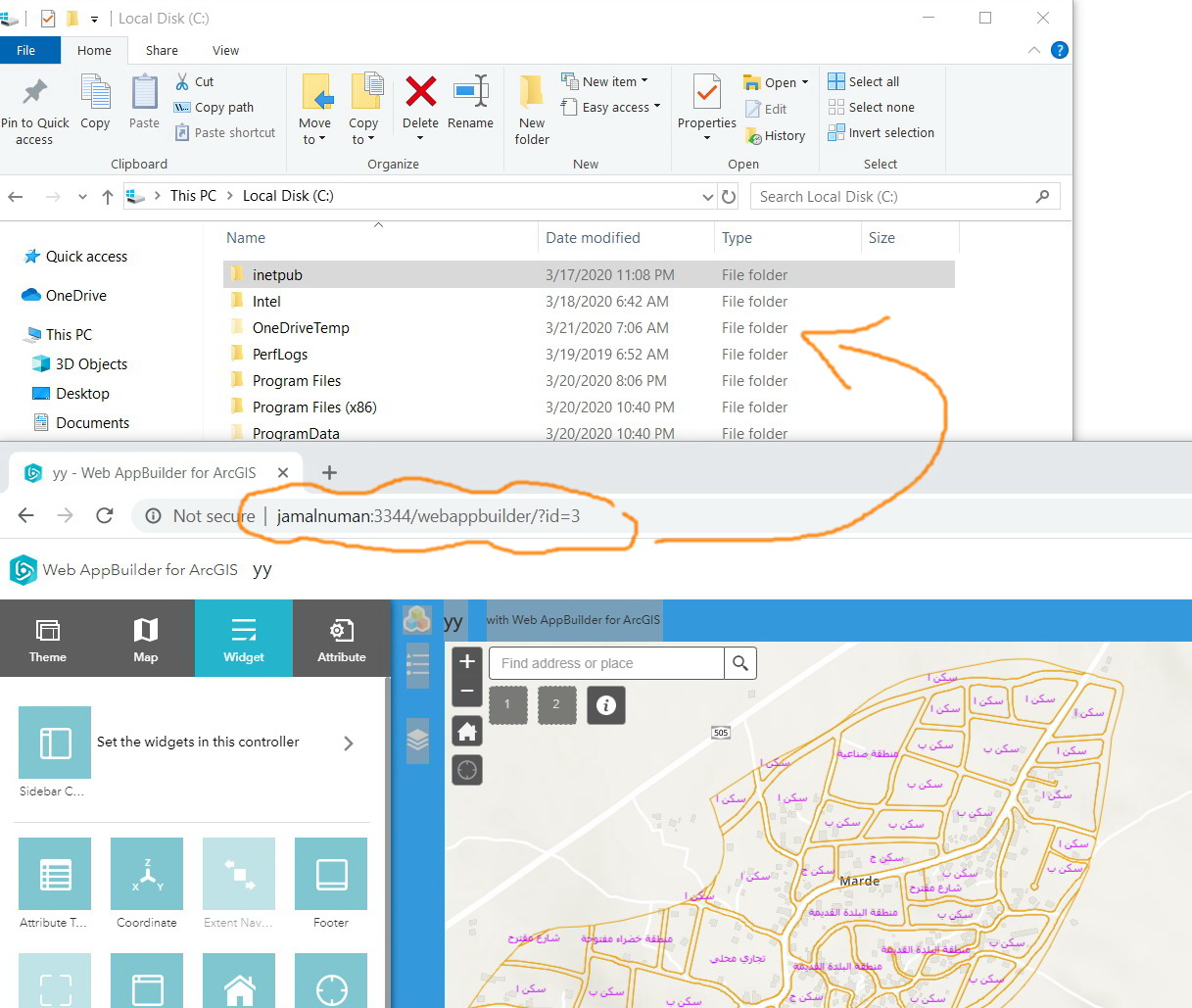This screenshot has height=1008, width=1192.
Task: Open the New item dropdown
Action: click(x=604, y=81)
